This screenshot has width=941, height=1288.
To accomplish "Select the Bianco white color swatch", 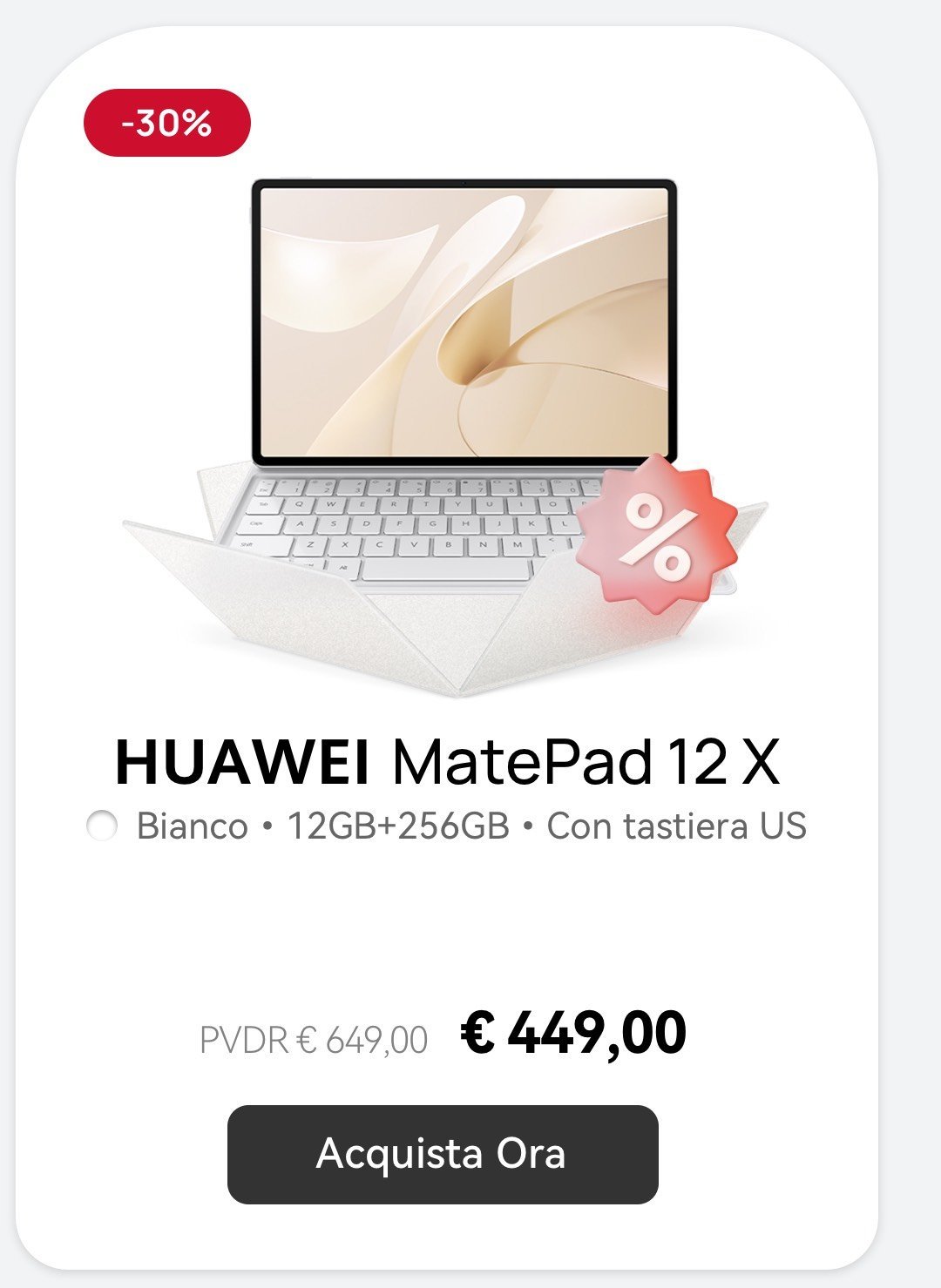I will coord(102,826).
